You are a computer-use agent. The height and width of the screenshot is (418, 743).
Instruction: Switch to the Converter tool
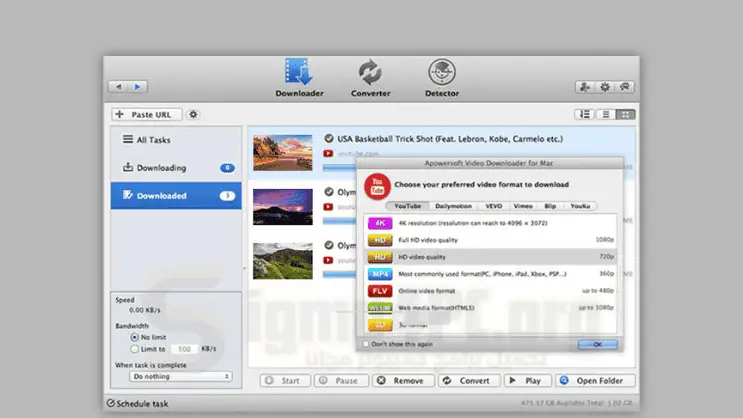coord(370,78)
